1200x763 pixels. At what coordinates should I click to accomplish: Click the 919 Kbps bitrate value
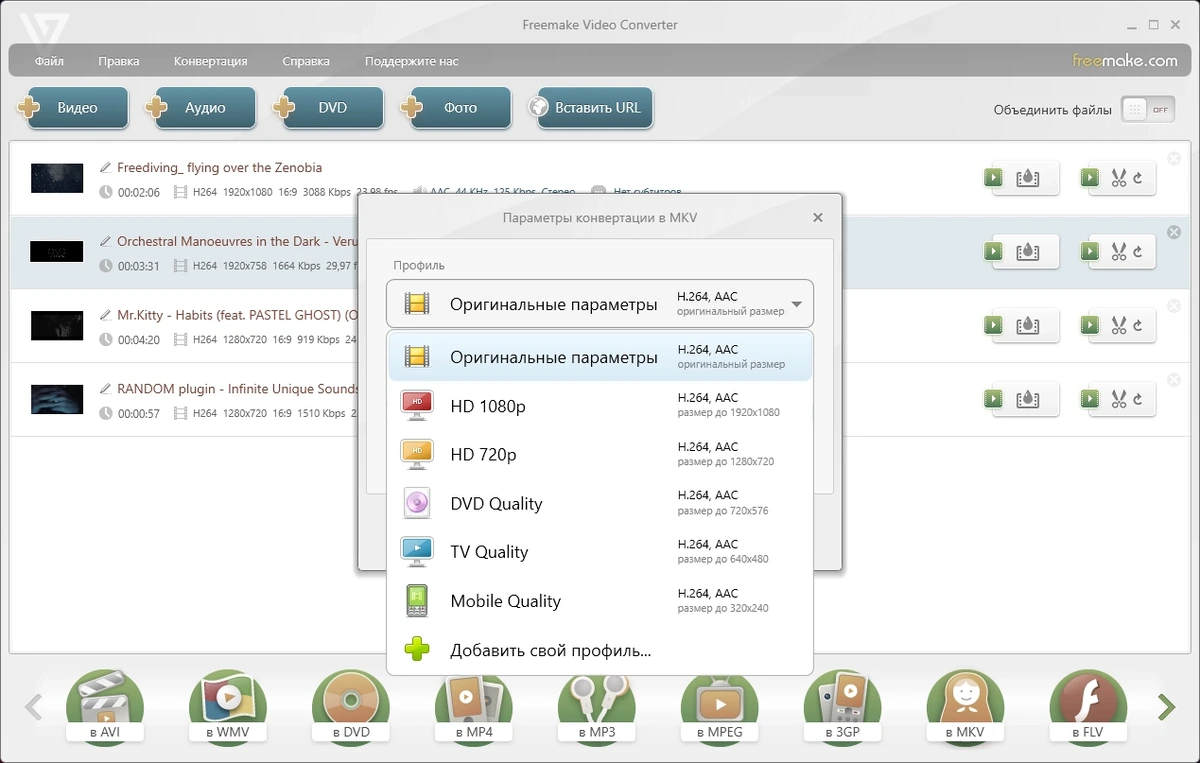[x=319, y=339]
